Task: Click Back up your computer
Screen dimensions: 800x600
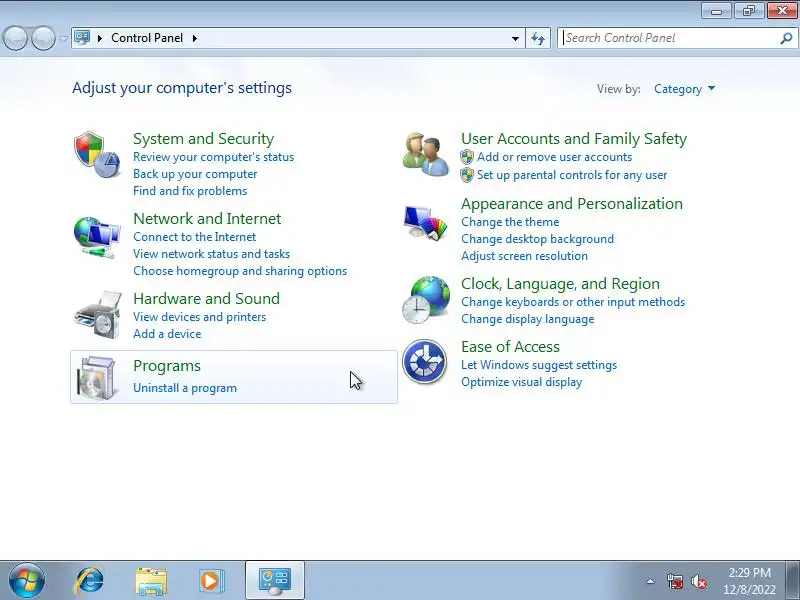Action: pos(195,174)
